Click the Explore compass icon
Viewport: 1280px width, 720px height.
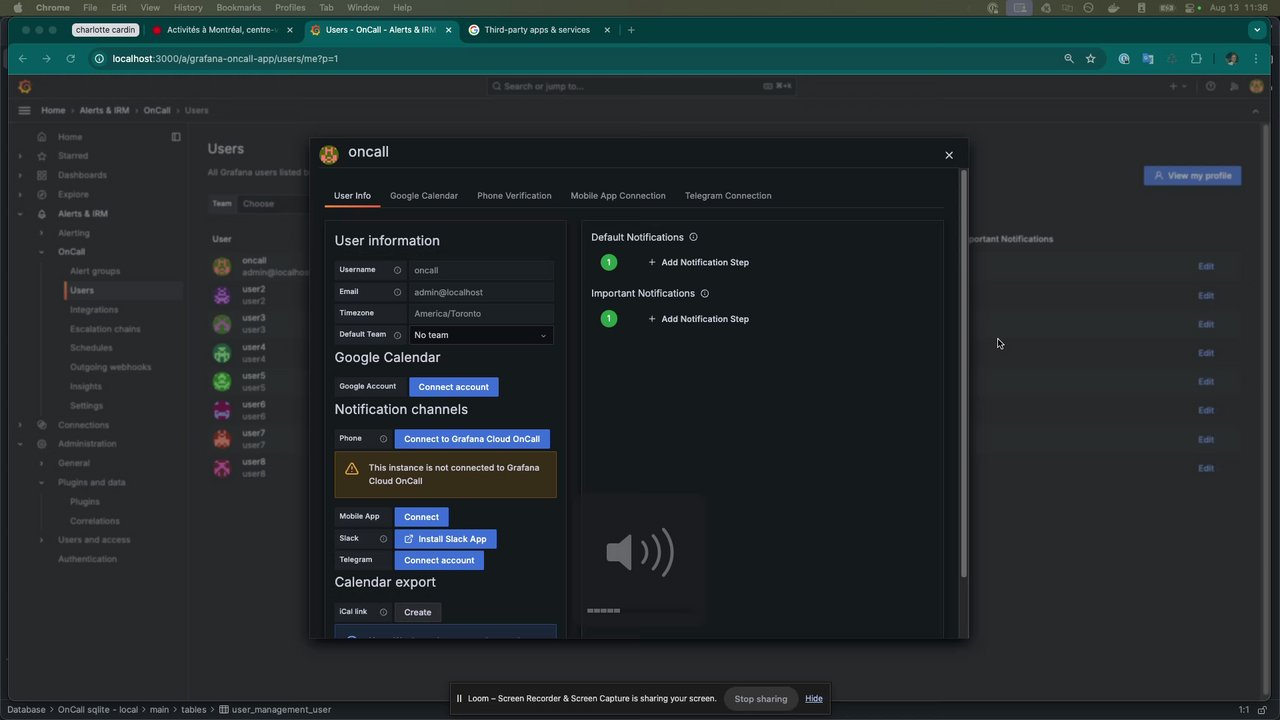point(42,194)
